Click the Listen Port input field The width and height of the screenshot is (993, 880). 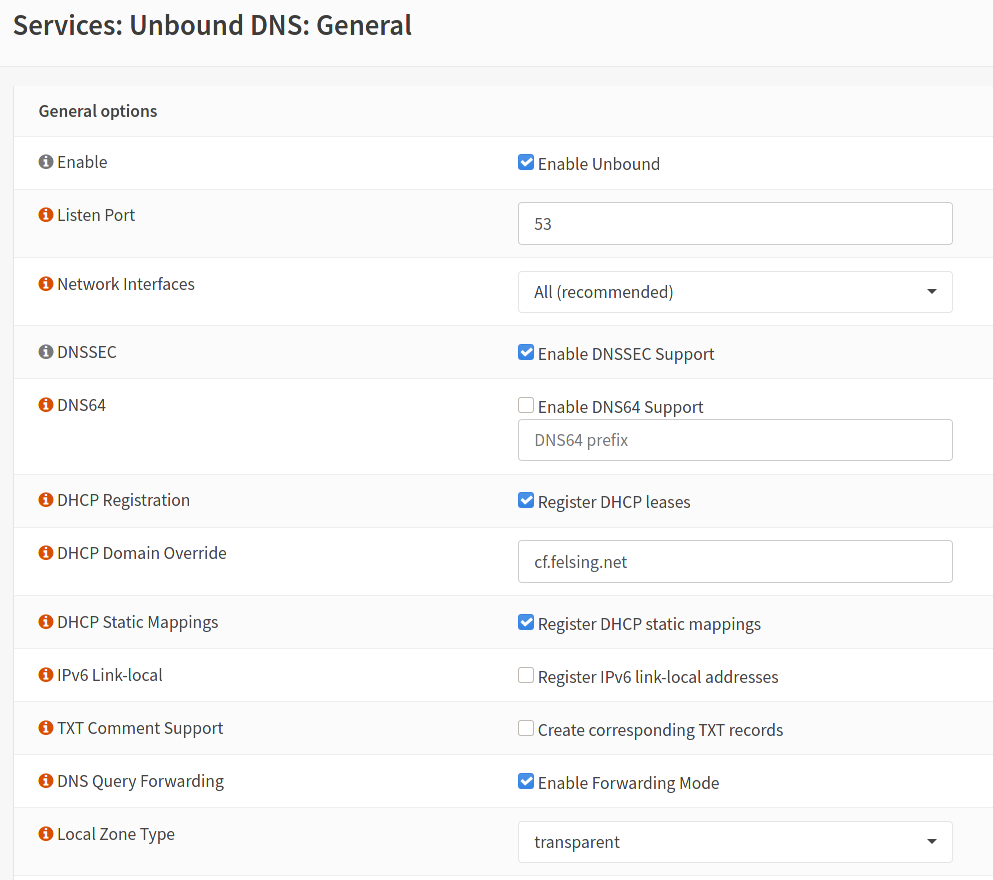pos(735,223)
